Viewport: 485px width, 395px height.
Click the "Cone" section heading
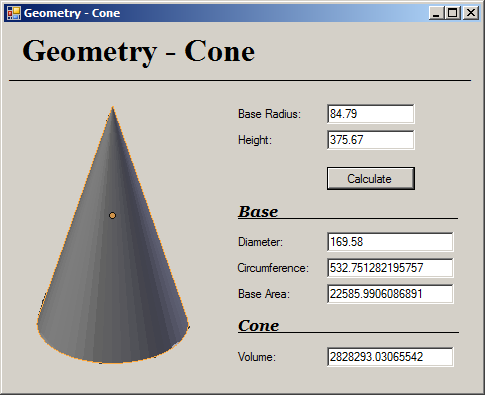[x=258, y=326]
